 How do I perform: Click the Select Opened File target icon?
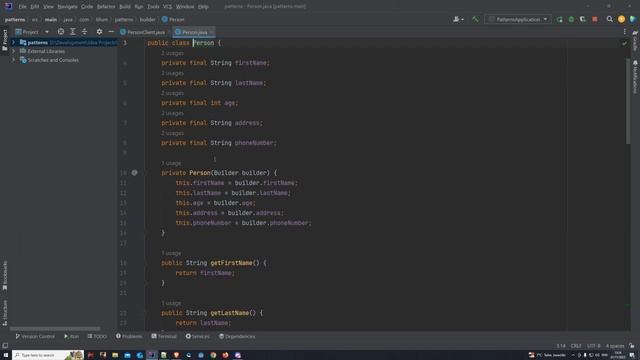(61, 31)
